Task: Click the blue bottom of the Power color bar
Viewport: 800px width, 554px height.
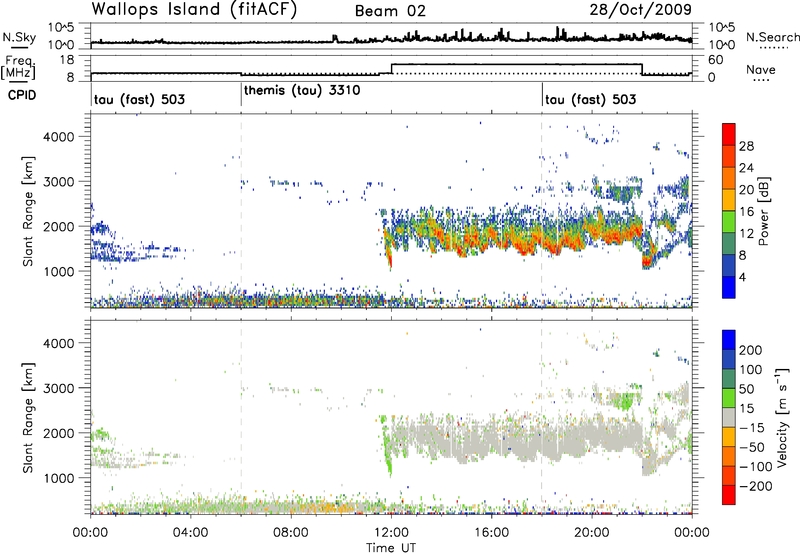Action: 729,288
